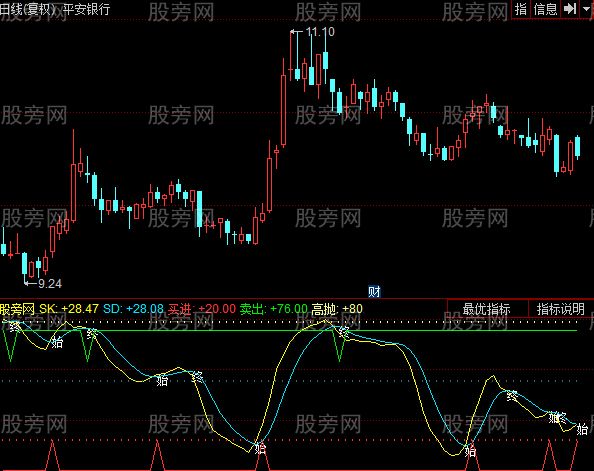Viewport: 594px width, 471px height.
Task: Click the 平安银行 stock name
Action: [x=86, y=9]
